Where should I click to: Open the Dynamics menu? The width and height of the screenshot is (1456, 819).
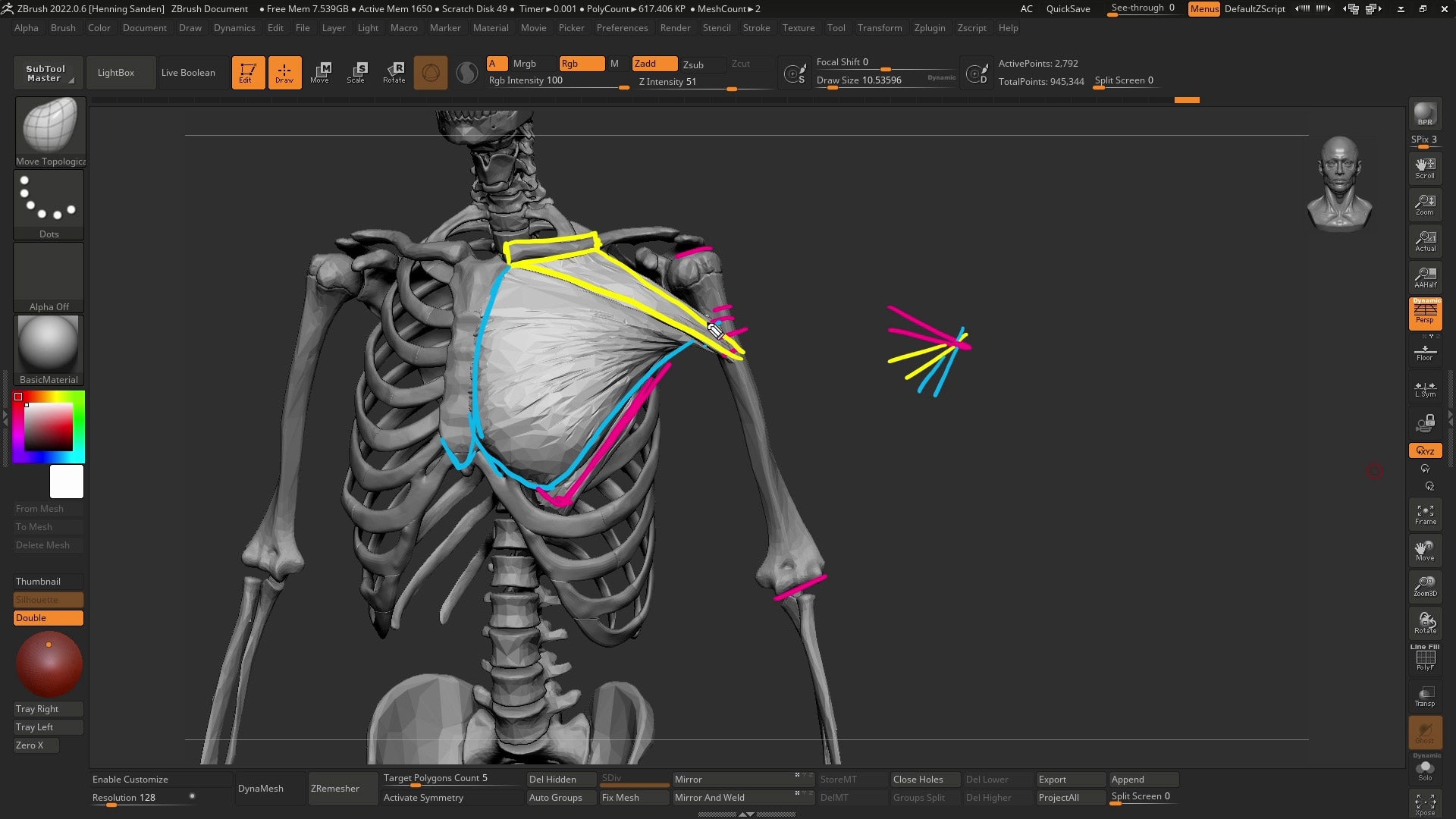click(234, 28)
